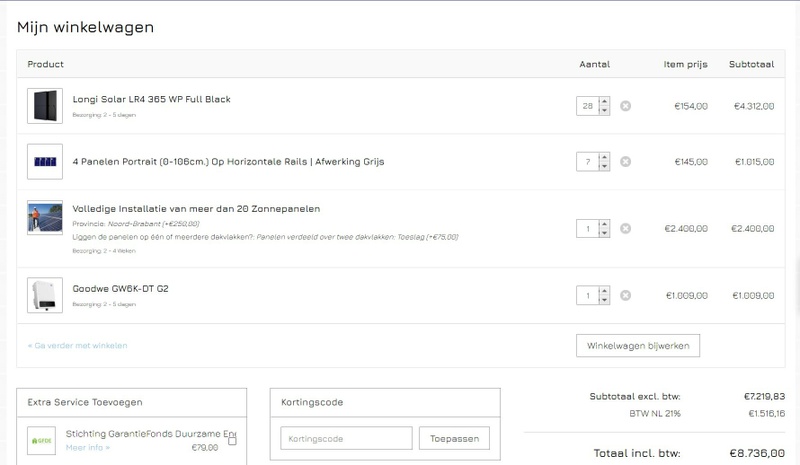Focus the Kortingscode input field
The width and height of the screenshot is (800, 465).
(346, 439)
